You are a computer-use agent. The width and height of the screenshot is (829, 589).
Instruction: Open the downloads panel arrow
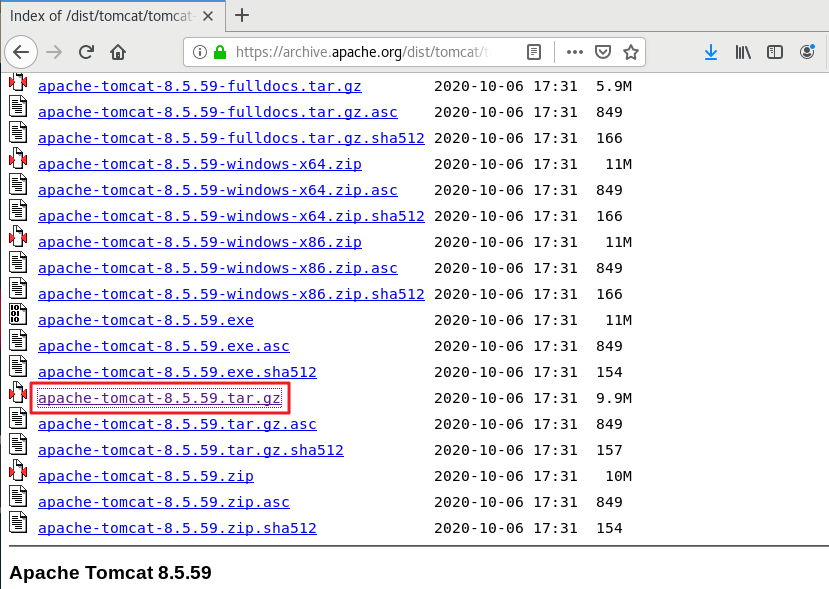coord(711,52)
